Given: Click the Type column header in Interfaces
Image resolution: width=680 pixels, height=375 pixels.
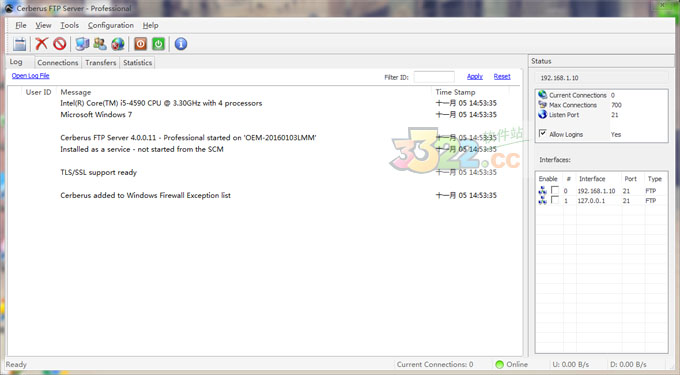Looking at the screenshot, I should pos(655,179).
